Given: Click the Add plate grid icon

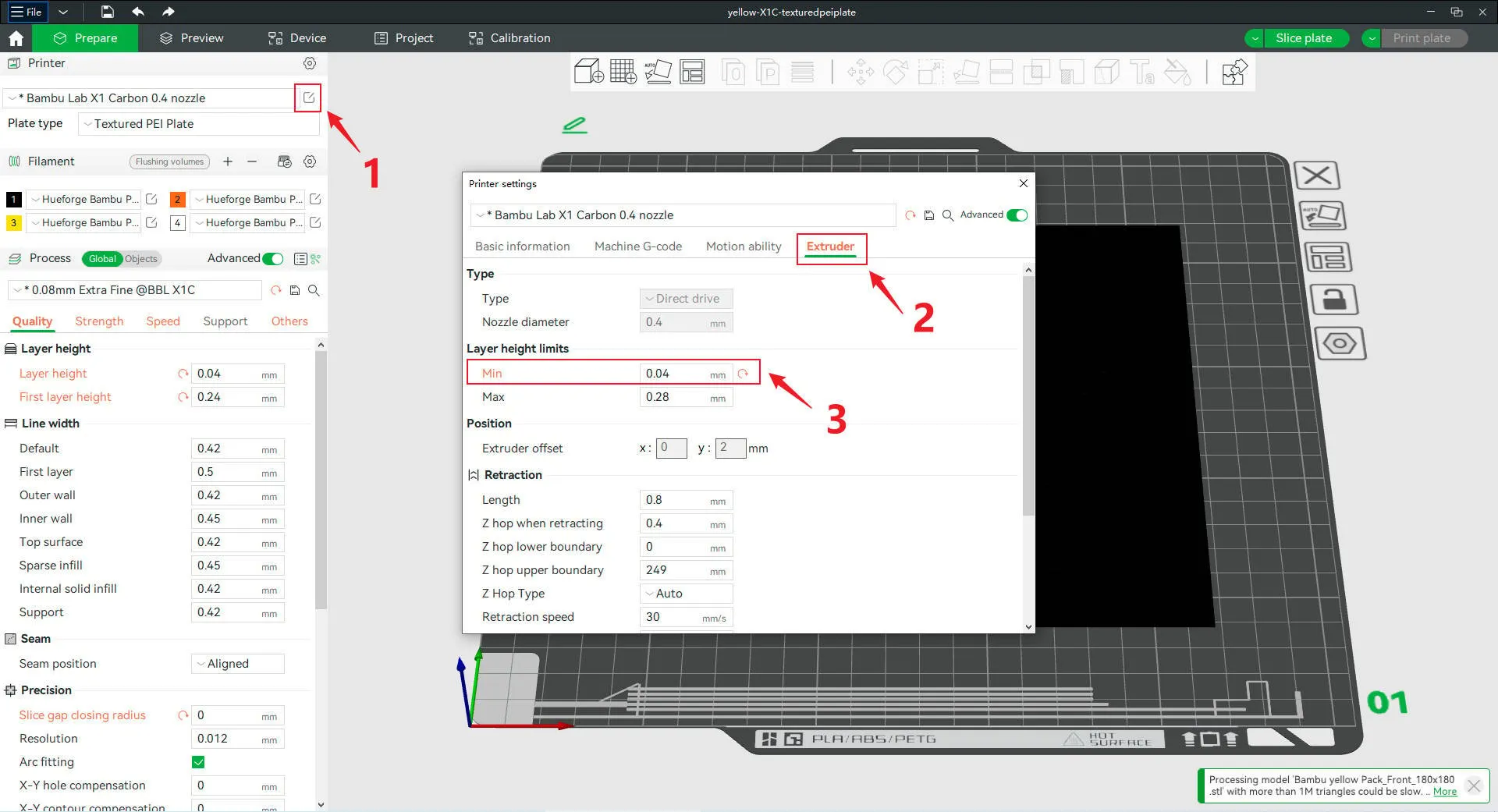Looking at the screenshot, I should (623, 72).
